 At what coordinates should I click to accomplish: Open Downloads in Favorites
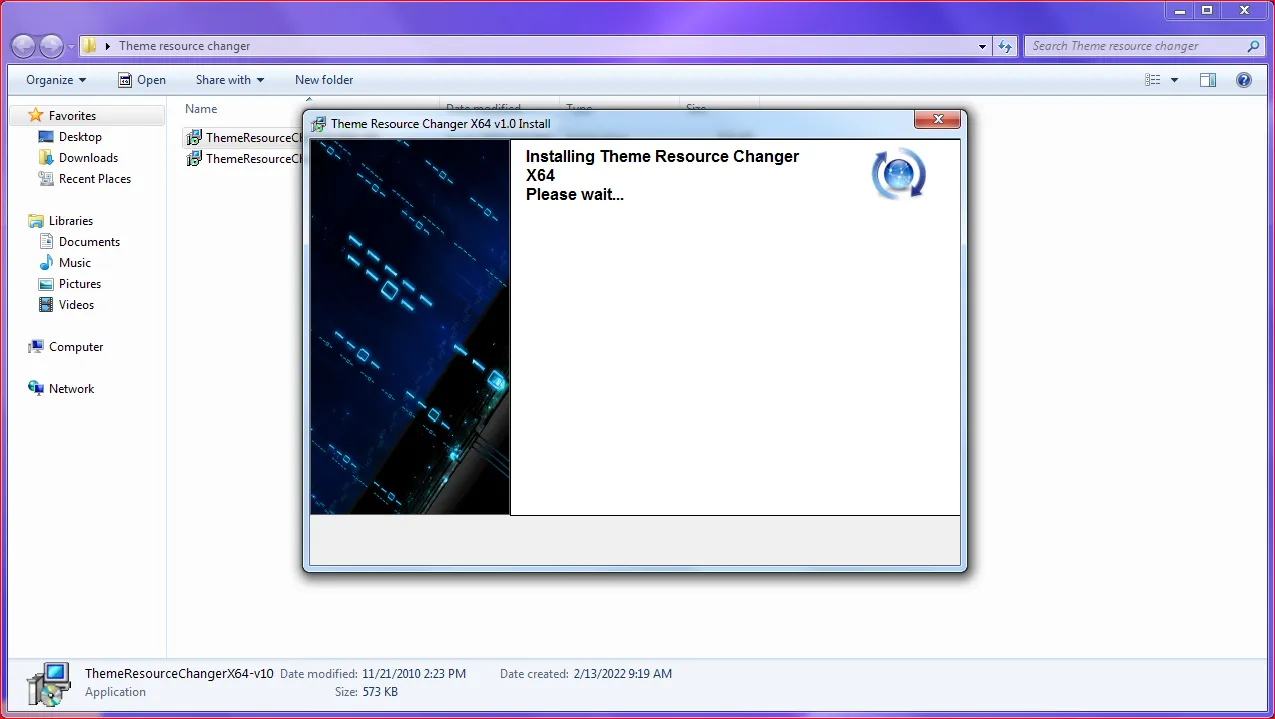click(x=88, y=158)
